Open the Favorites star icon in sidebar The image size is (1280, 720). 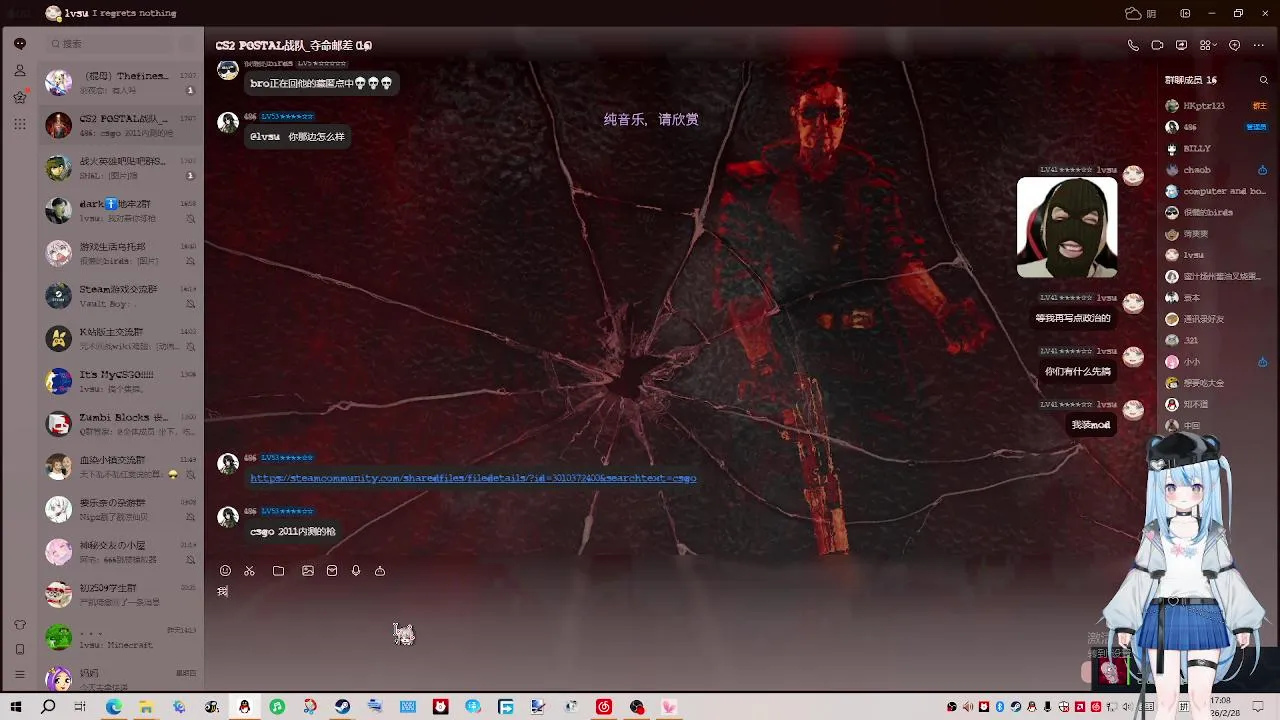[19, 97]
